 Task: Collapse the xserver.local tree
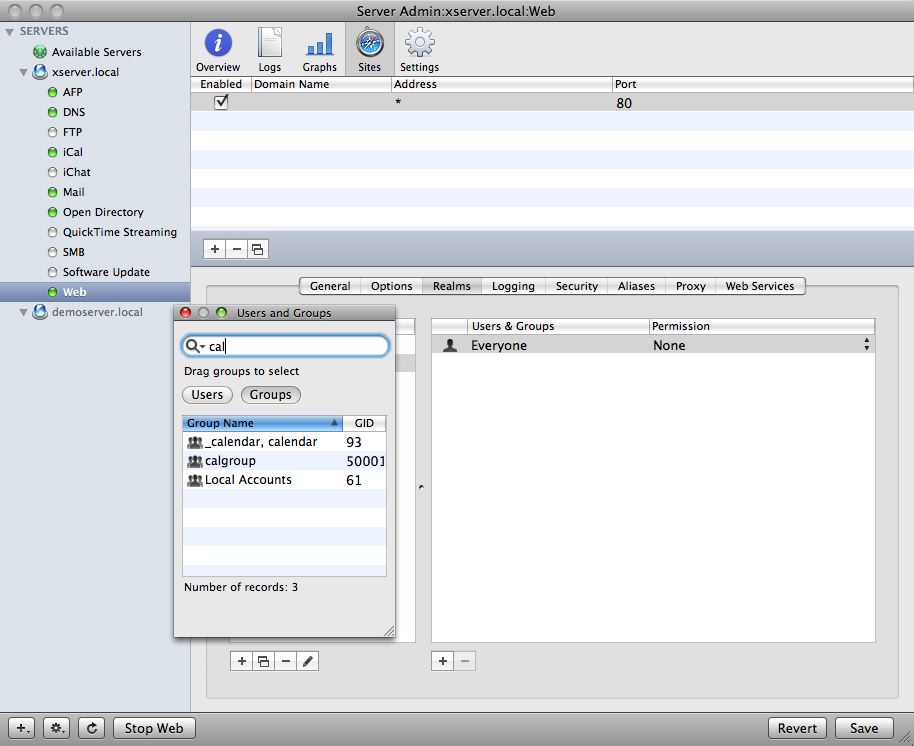pyautogui.click(x=23, y=72)
